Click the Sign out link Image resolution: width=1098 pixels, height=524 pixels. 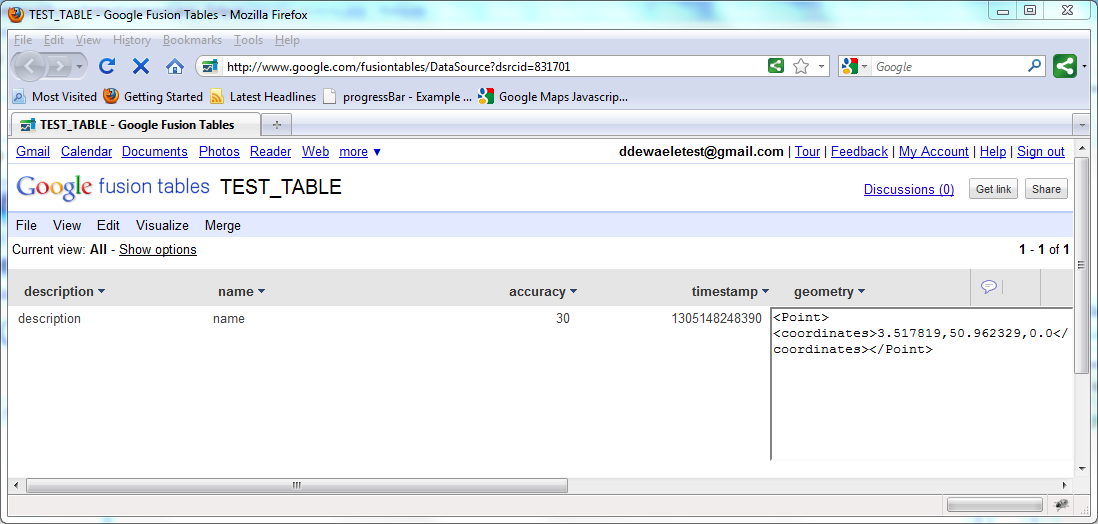point(1041,151)
